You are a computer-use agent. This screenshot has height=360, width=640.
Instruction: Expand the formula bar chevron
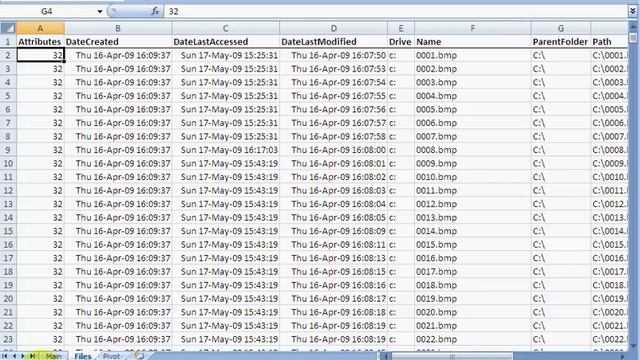(x=632, y=11)
